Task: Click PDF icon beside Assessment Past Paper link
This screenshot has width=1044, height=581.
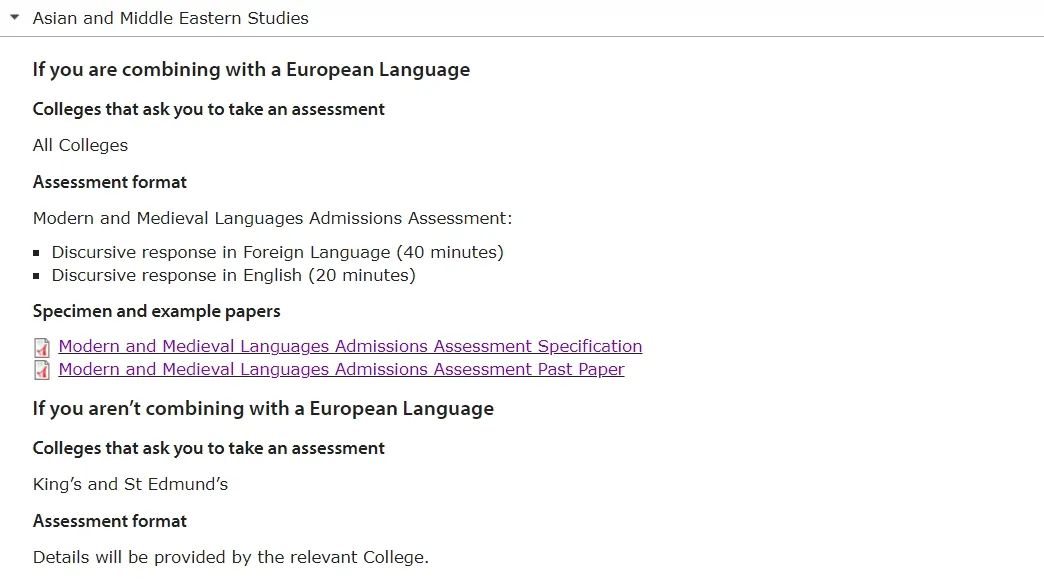Action: pos(42,370)
